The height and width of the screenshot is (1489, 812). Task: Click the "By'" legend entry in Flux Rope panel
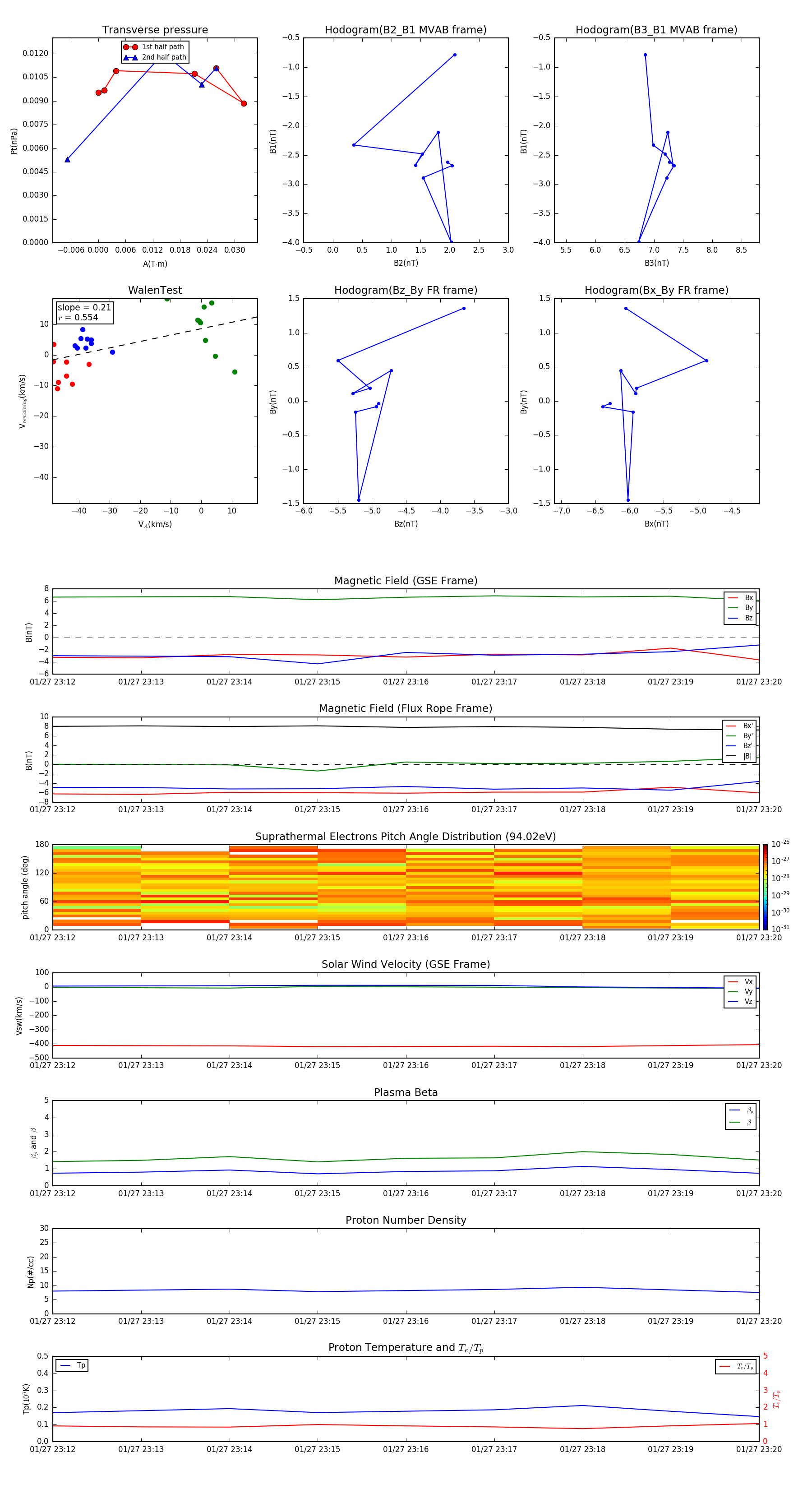tap(740, 736)
